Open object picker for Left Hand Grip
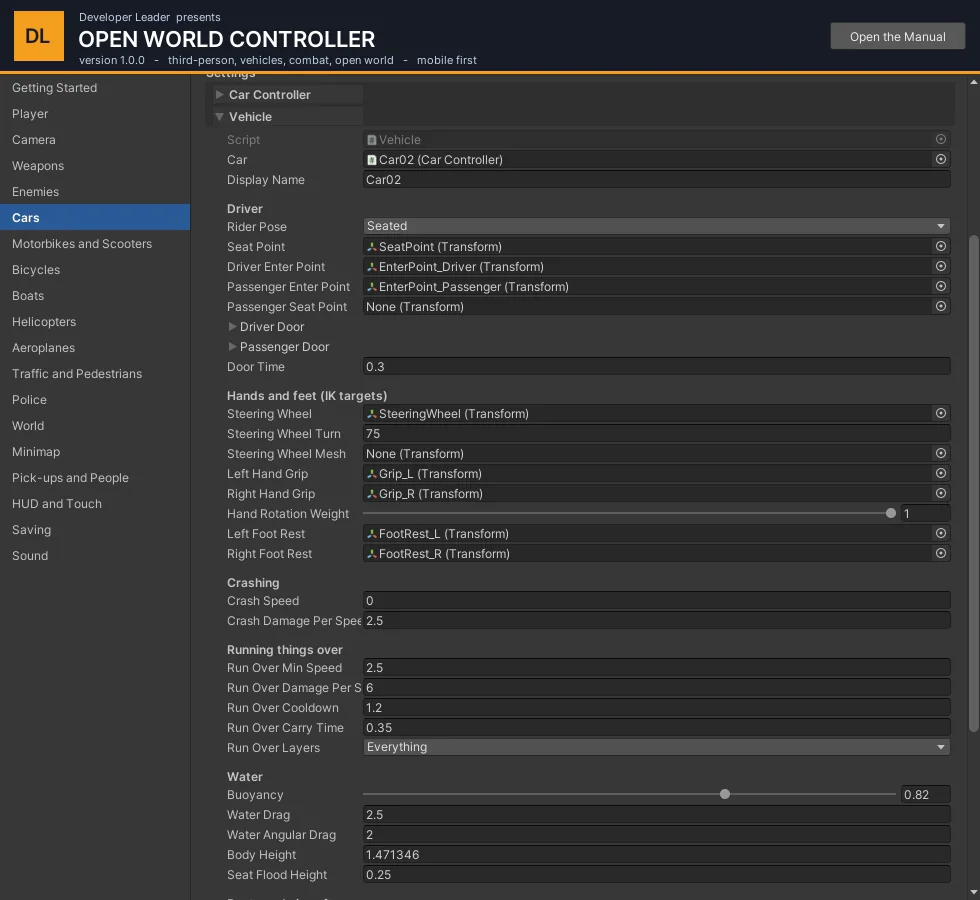The height and width of the screenshot is (900, 980). (x=941, y=473)
